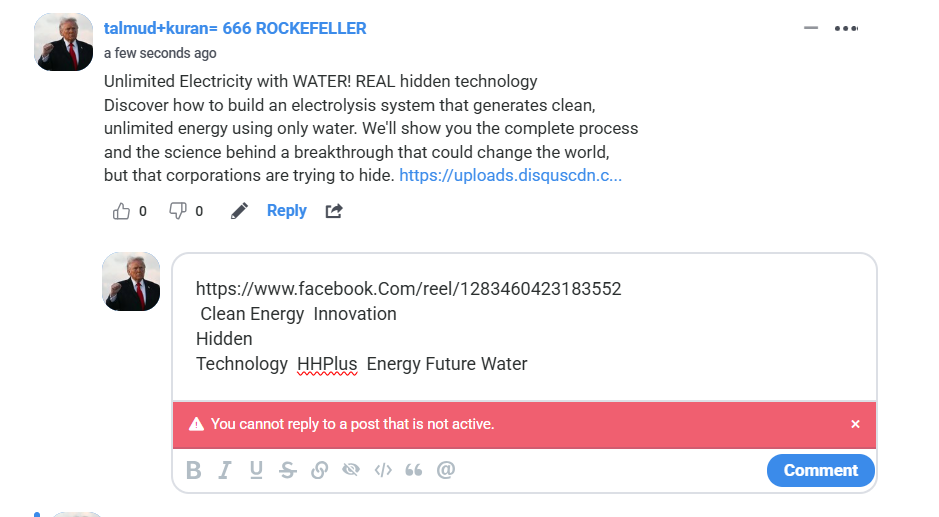
Task: Insert code block with code icon
Action: 382,471
